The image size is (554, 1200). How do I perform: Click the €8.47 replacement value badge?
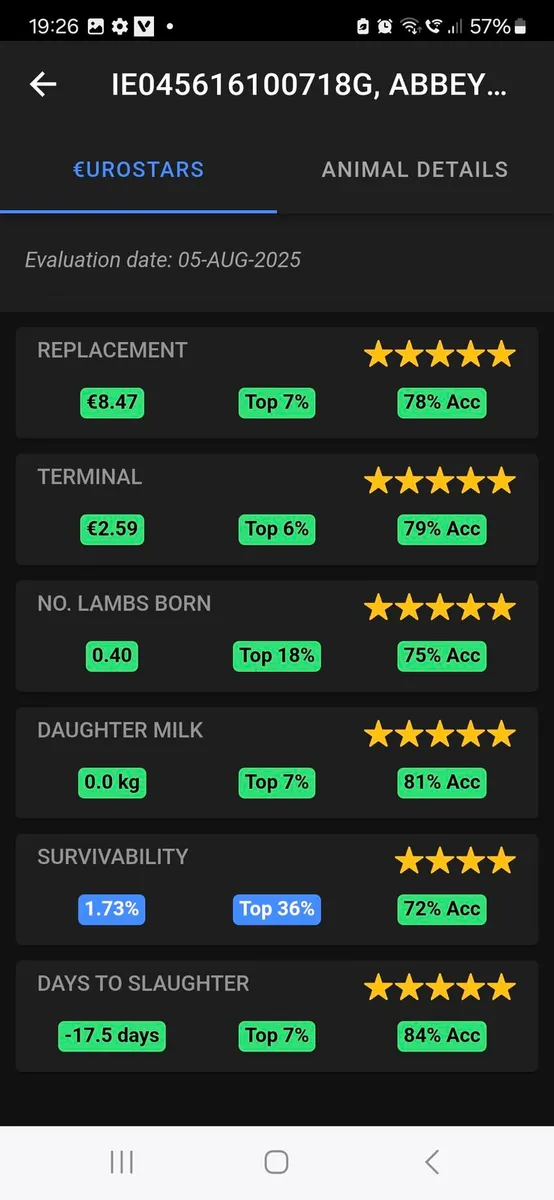(x=112, y=403)
